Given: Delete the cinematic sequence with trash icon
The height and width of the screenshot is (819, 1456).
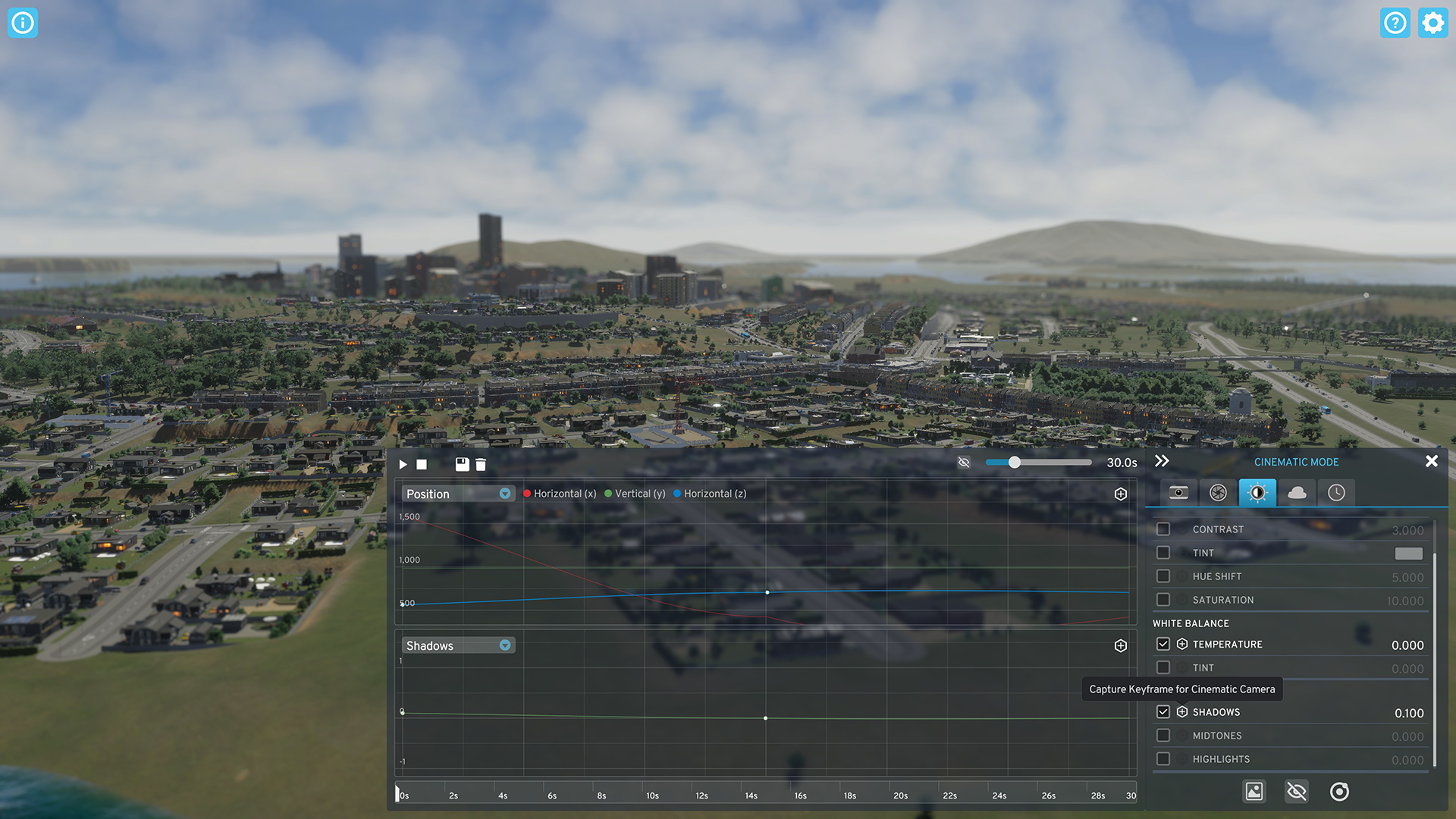Looking at the screenshot, I should pos(482,464).
